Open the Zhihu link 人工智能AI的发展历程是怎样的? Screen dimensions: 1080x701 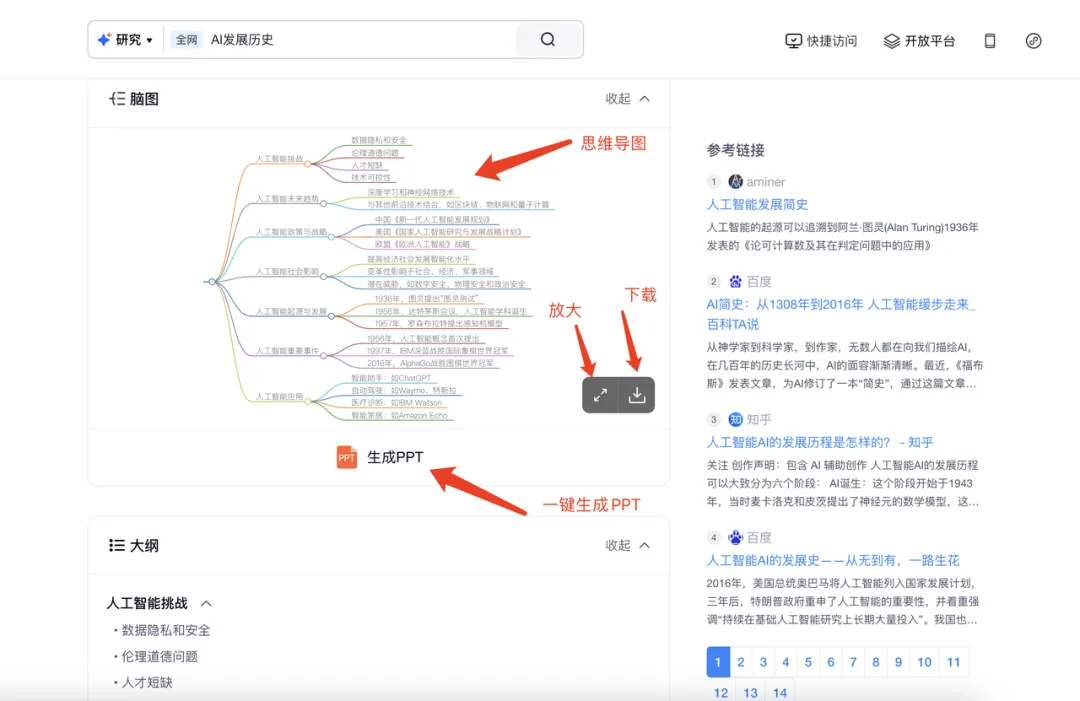pos(820,442)
